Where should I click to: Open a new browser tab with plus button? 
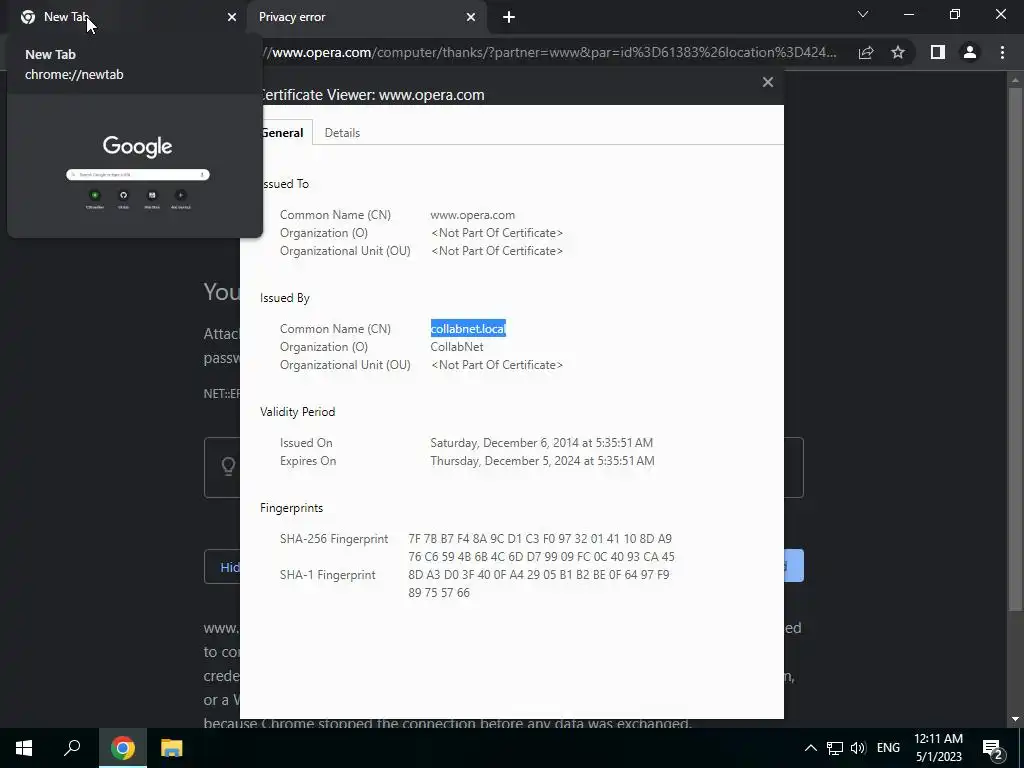point(509,17)
